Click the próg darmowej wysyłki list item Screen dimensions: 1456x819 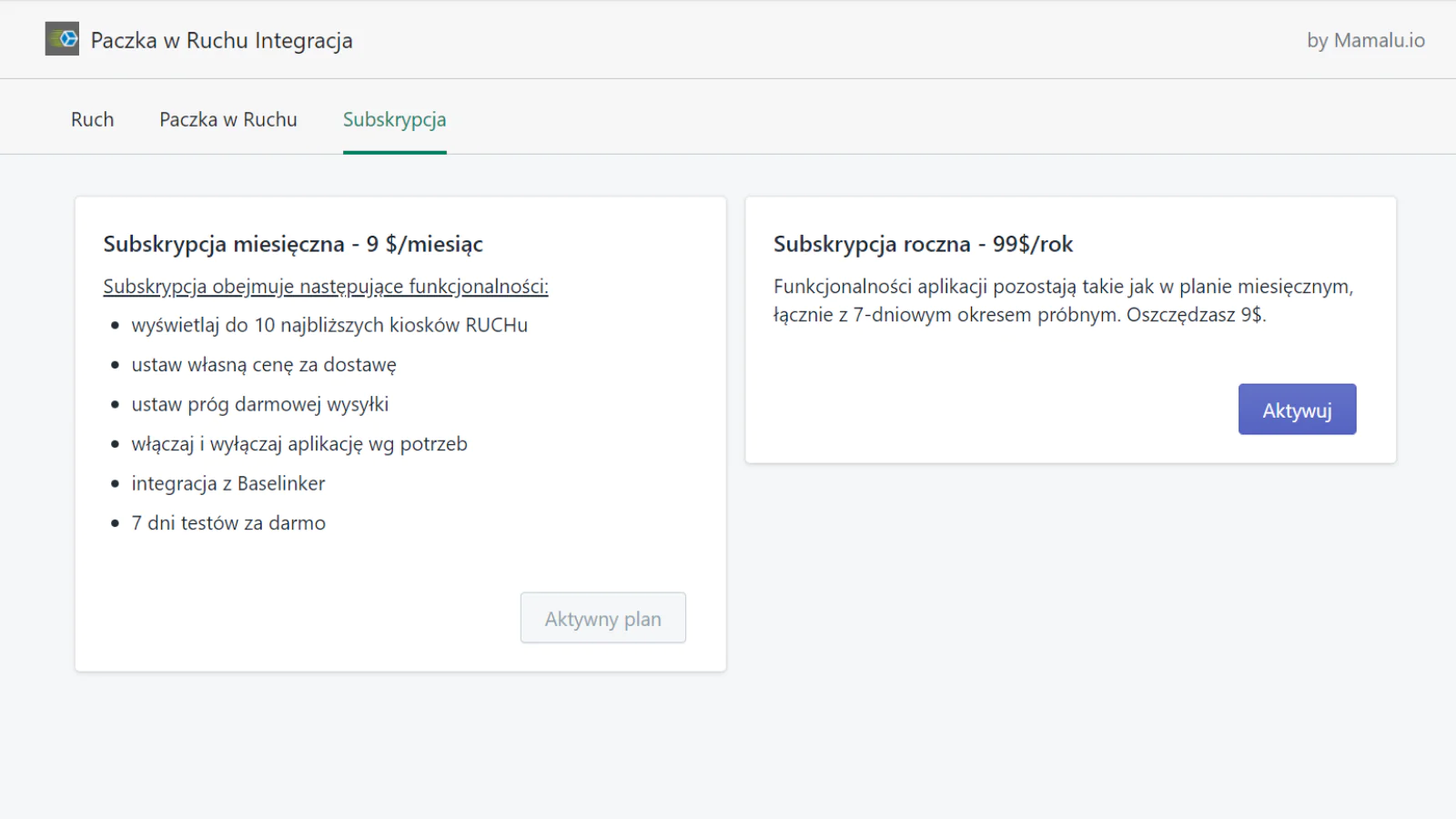(x=259, y=405)
